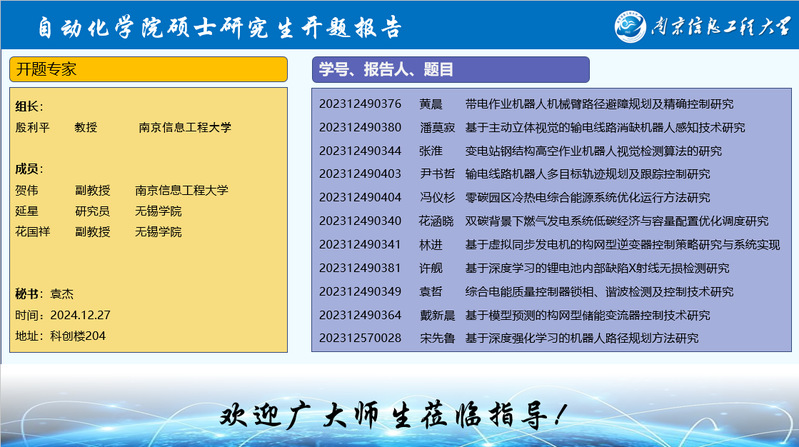This screenshot has width=799, height=447.
Task: Click 张淮's topic on substation visual detection
Action: pyautogui.click(x=593, y=151)
